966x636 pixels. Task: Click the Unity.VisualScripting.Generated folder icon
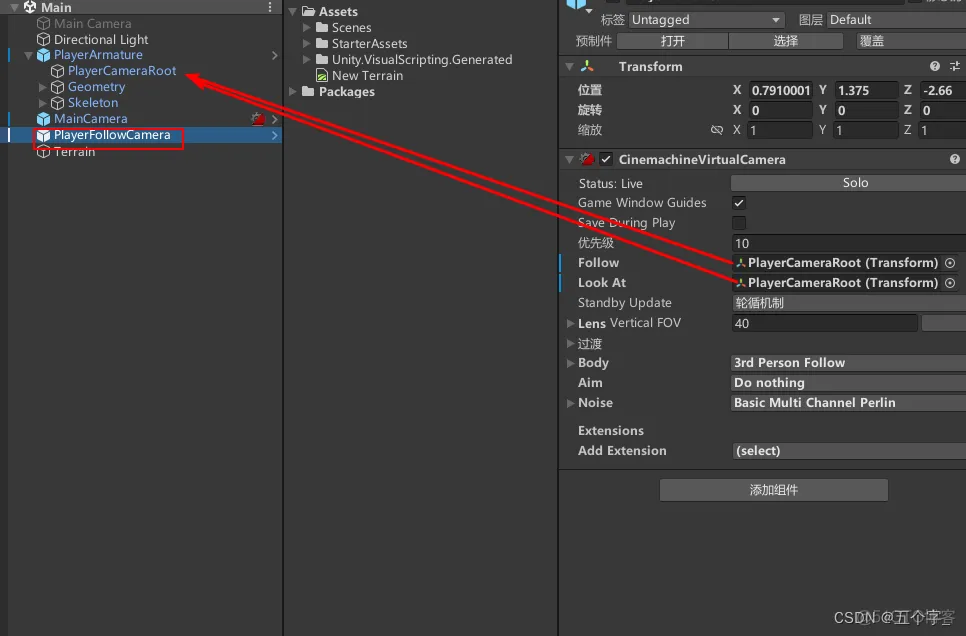[x=322, y=59]
